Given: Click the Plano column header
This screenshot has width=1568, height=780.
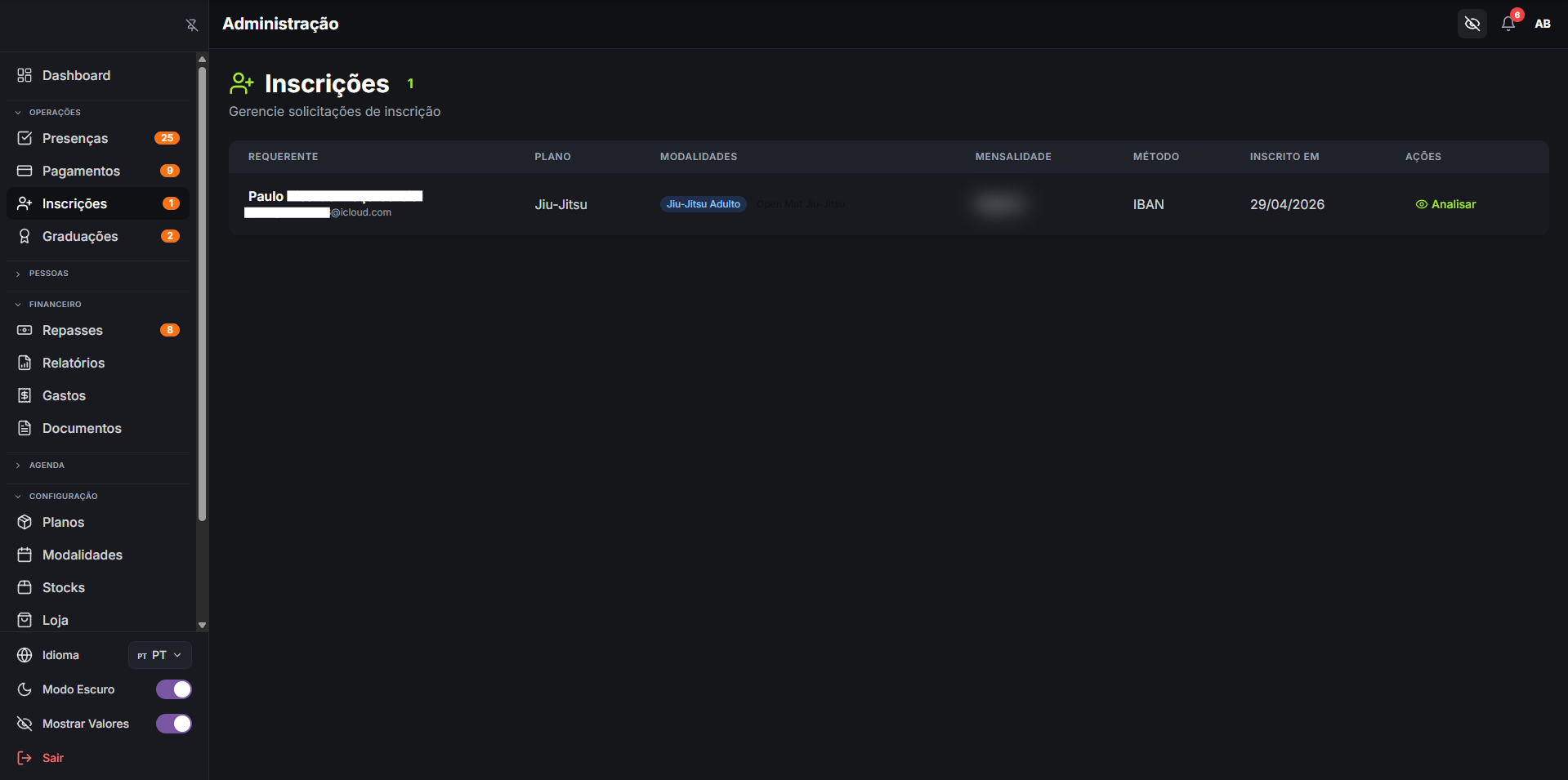Looking at the screenshot, I should tap(552, 157).
